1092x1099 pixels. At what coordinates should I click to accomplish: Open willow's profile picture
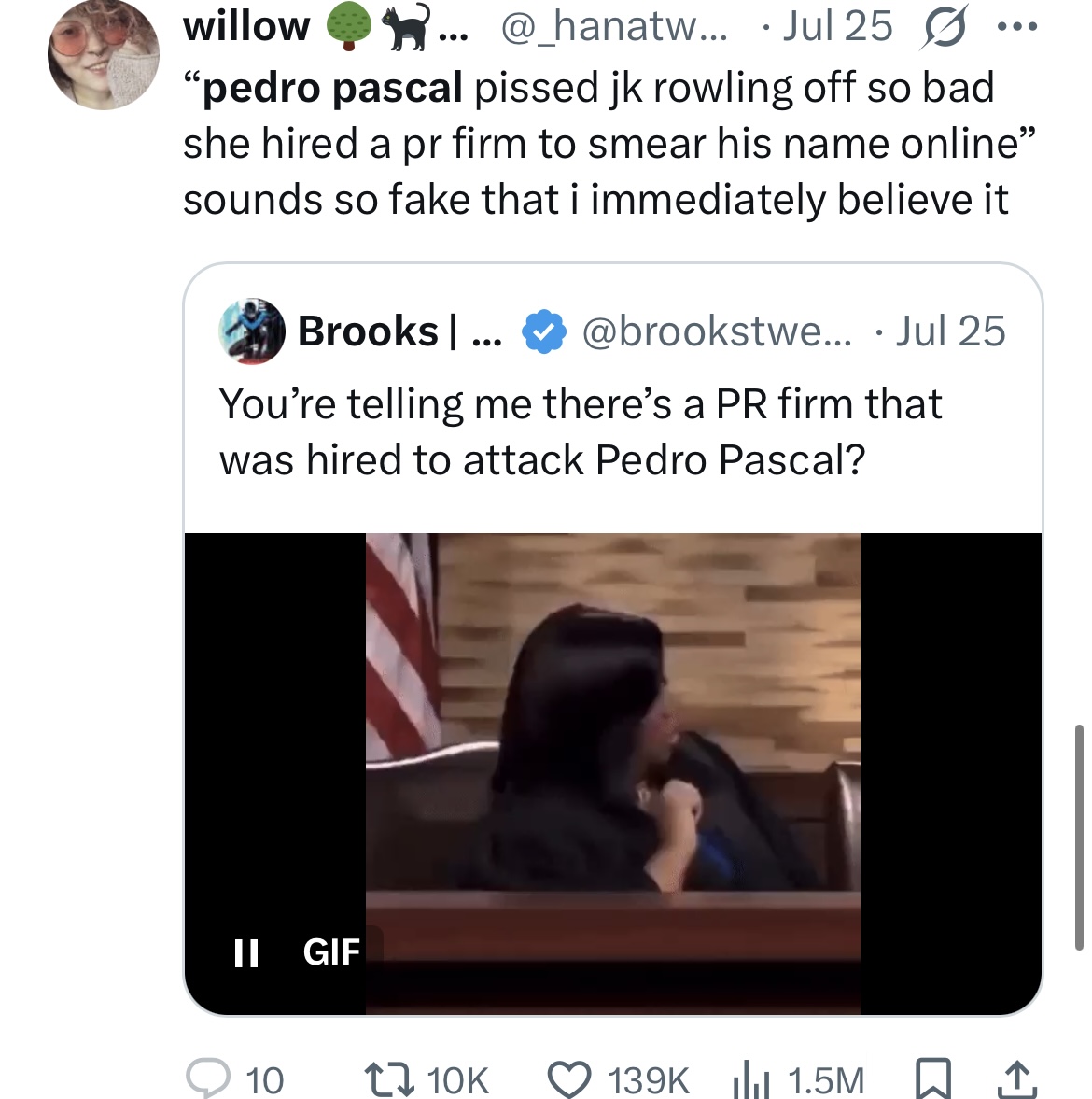[104, 55]
